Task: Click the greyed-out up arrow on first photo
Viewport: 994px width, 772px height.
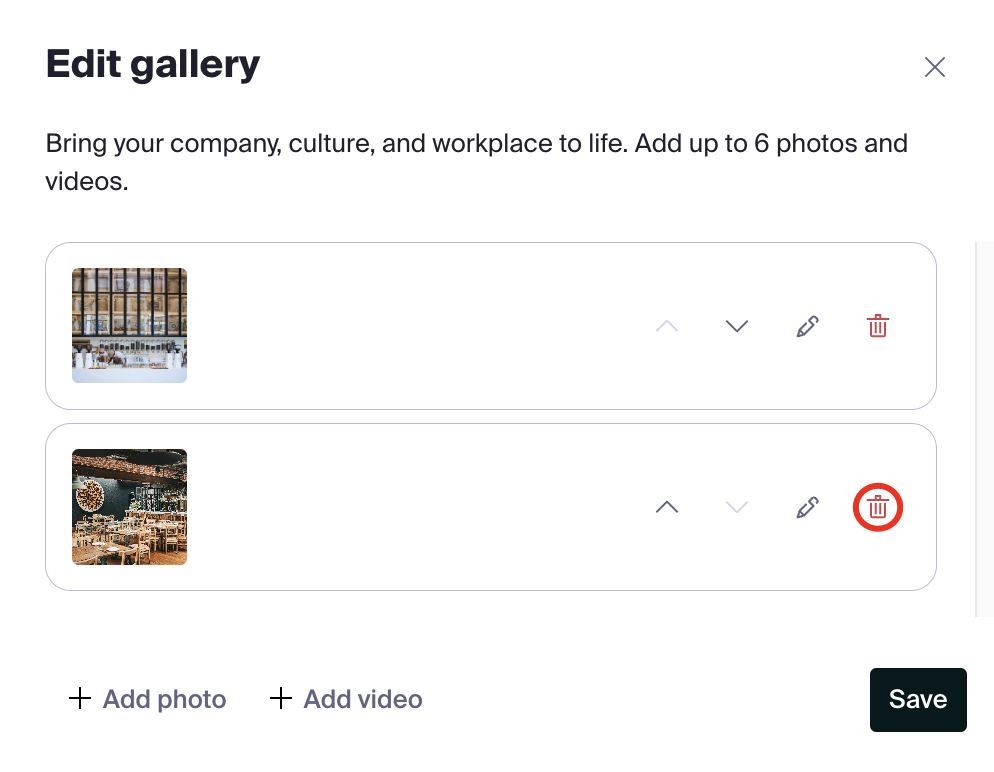Action: click(x=667, y=326)
